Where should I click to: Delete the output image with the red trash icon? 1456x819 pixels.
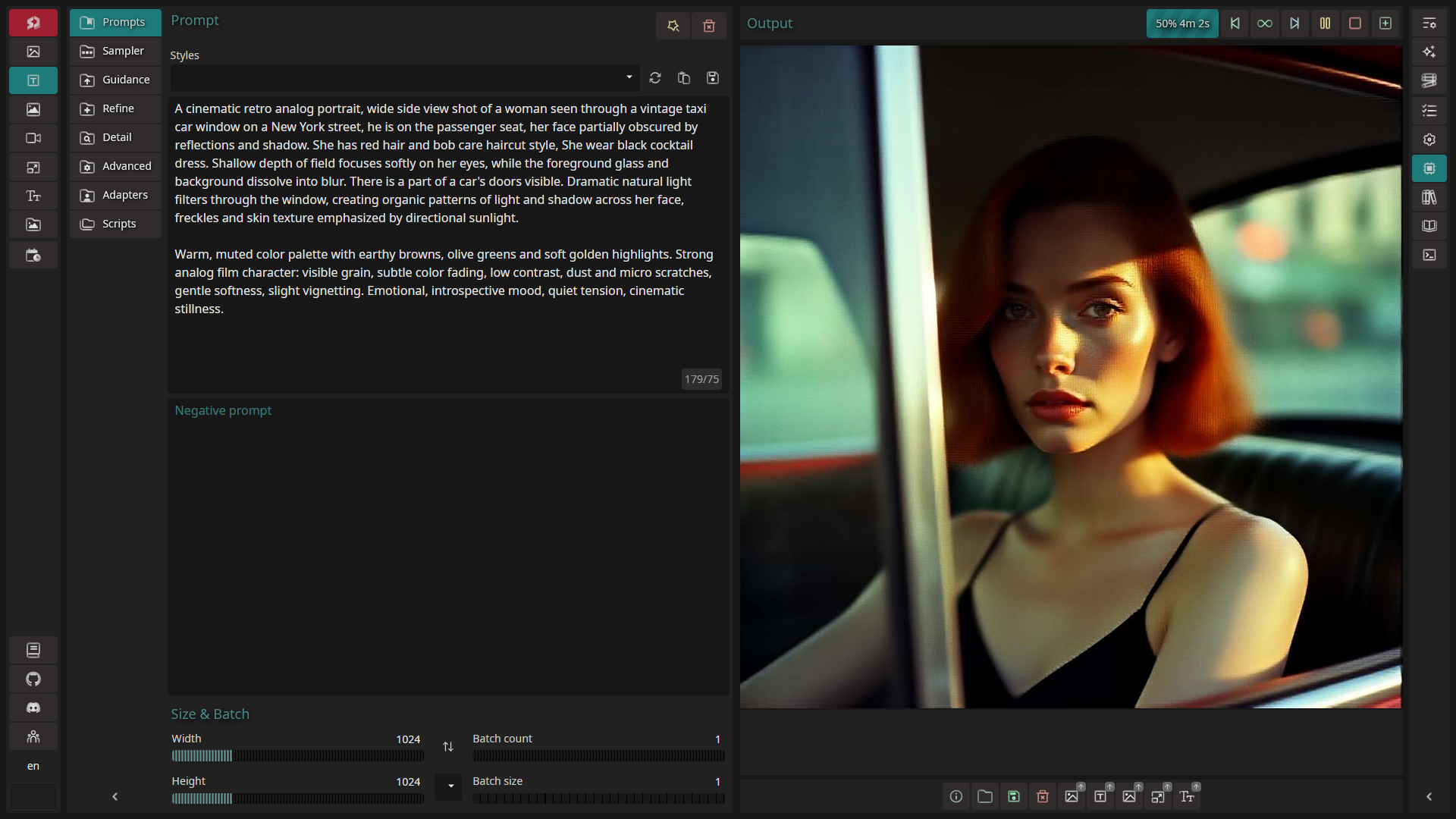point(1043,796)
